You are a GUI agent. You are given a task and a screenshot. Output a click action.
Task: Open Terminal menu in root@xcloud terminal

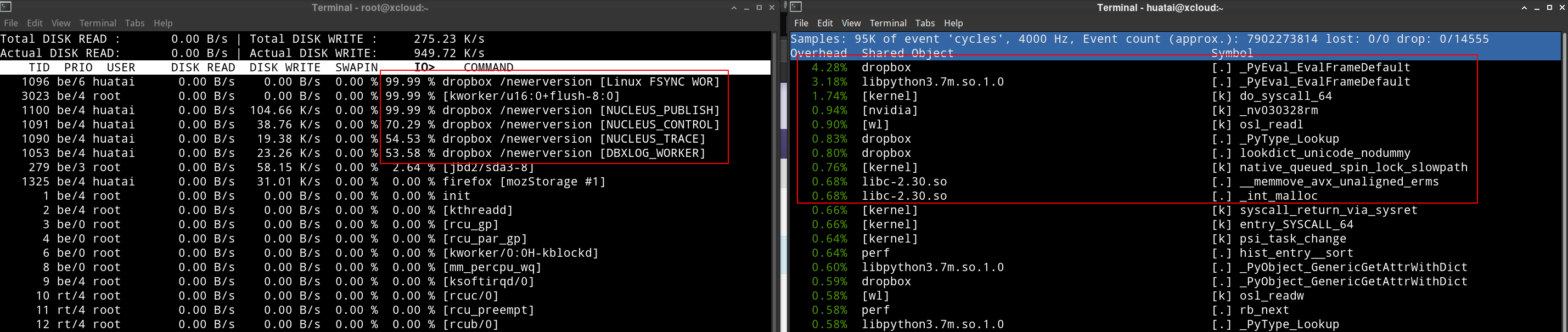[97, 23]
